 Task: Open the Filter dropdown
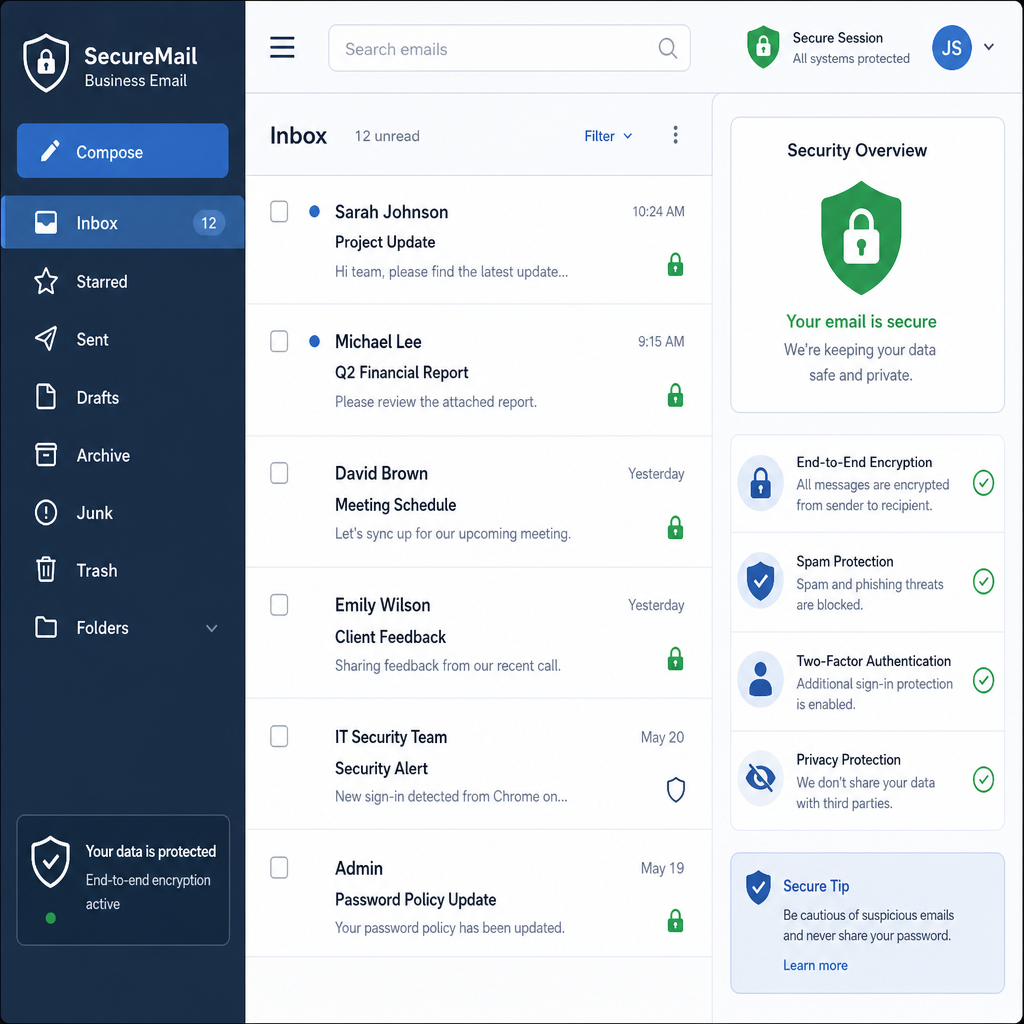pos(608,136)
